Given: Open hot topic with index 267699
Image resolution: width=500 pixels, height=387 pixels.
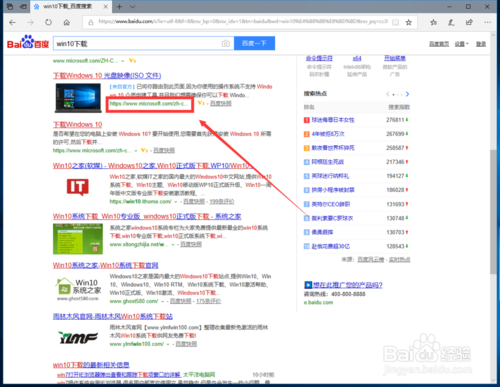Looking at the screenshot, I should pyautogui.click(x=328, y=134).
